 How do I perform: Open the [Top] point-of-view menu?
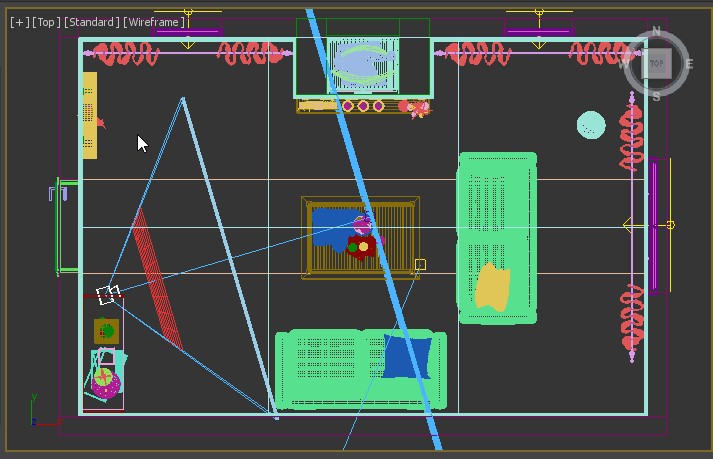pos(46,22)
